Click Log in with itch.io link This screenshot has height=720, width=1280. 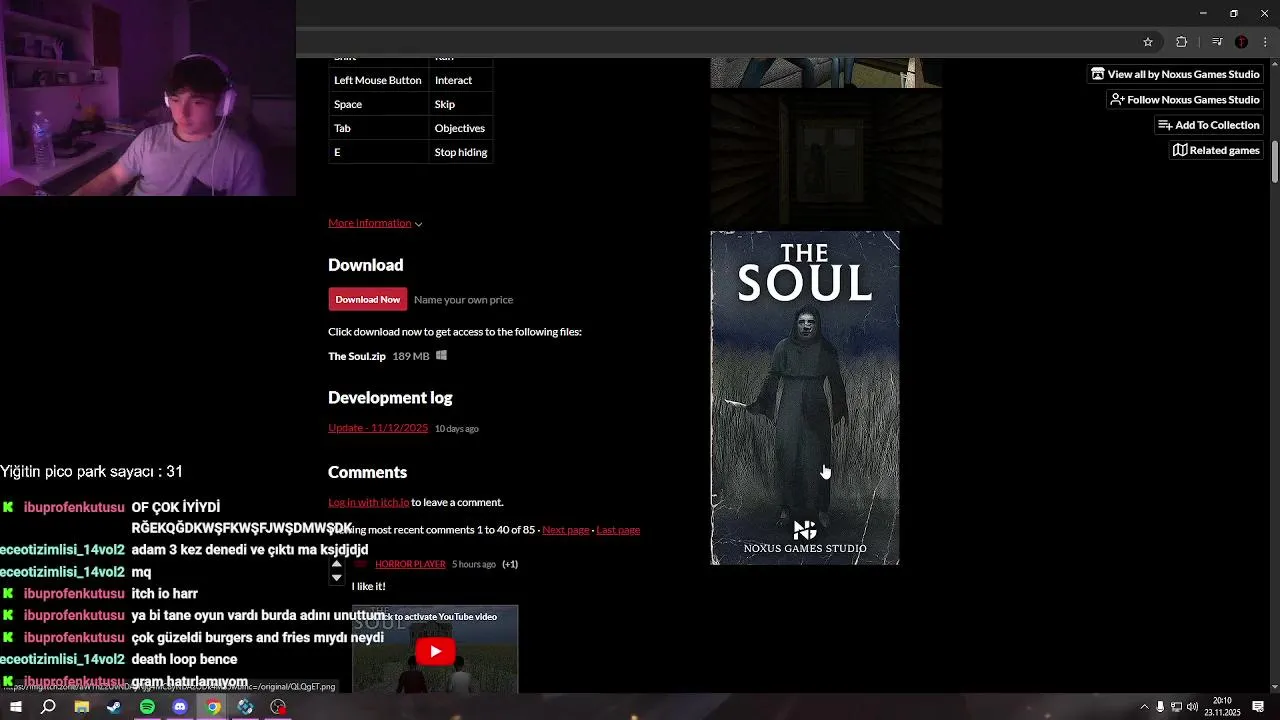coord(368,502)
